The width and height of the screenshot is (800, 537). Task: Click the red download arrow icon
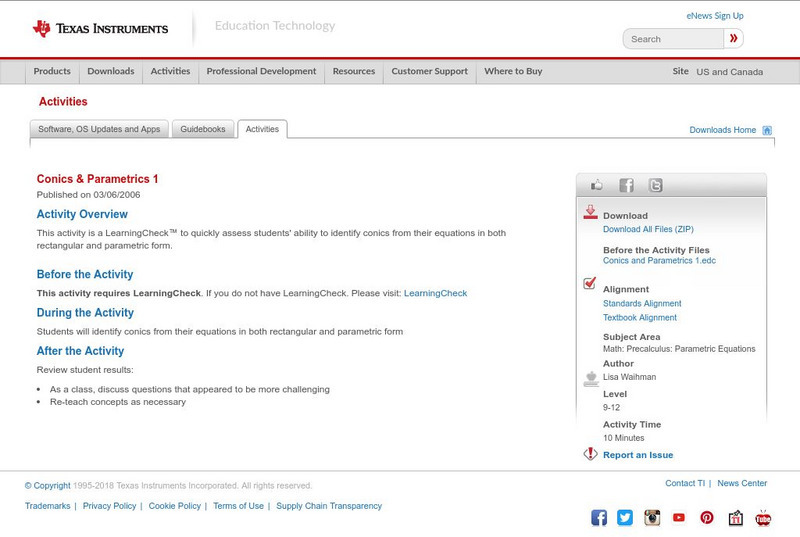590,212
